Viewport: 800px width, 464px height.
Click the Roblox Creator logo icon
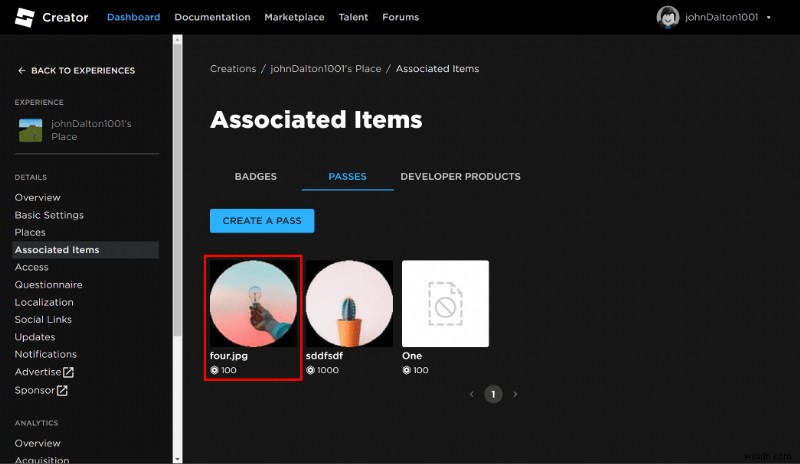pyautogui.click(x=24, y=17)
